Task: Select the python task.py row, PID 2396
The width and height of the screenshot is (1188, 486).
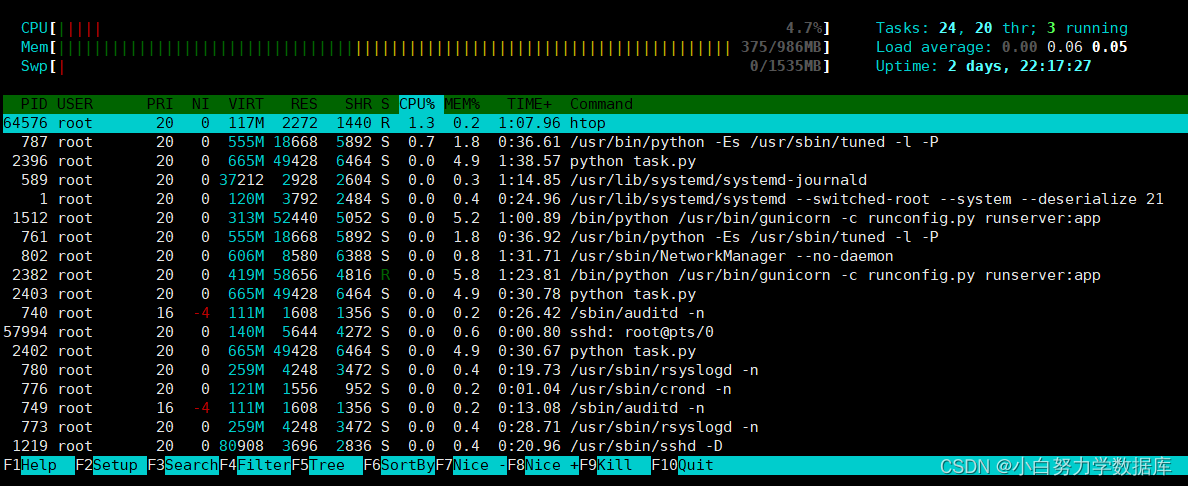Action: 594,161
